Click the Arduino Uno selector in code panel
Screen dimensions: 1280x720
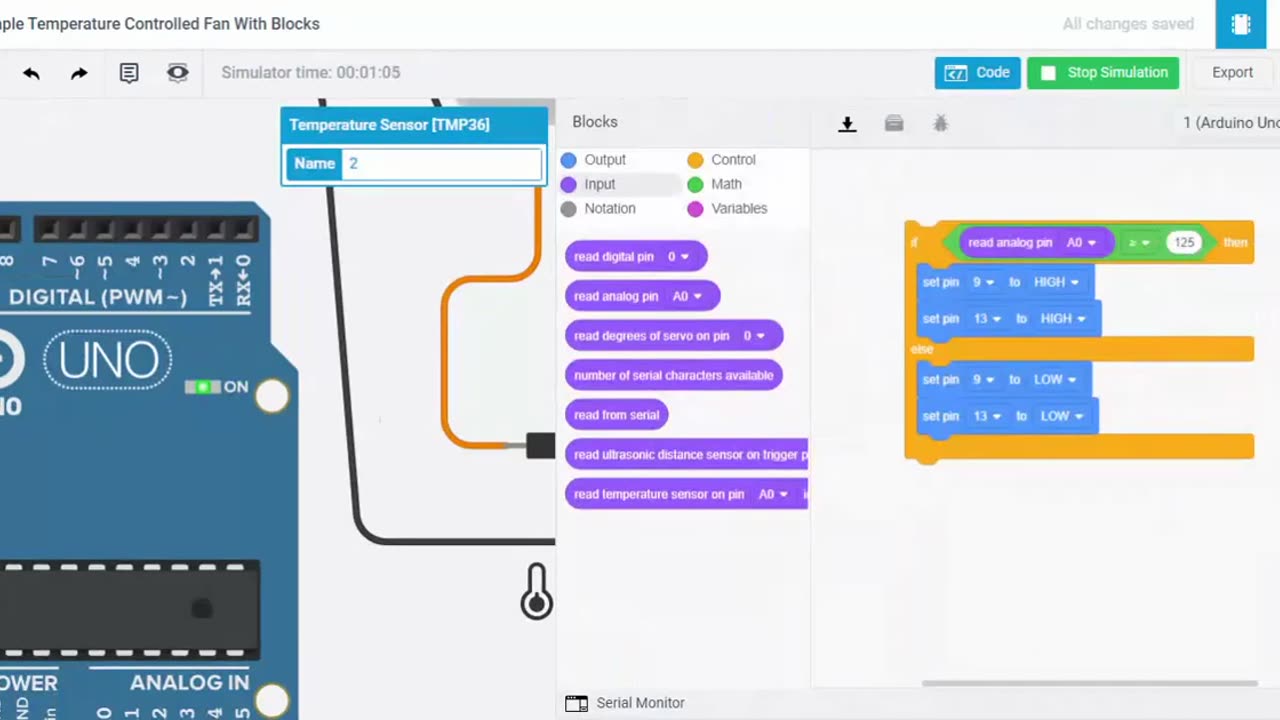(x=1230, y=123)
